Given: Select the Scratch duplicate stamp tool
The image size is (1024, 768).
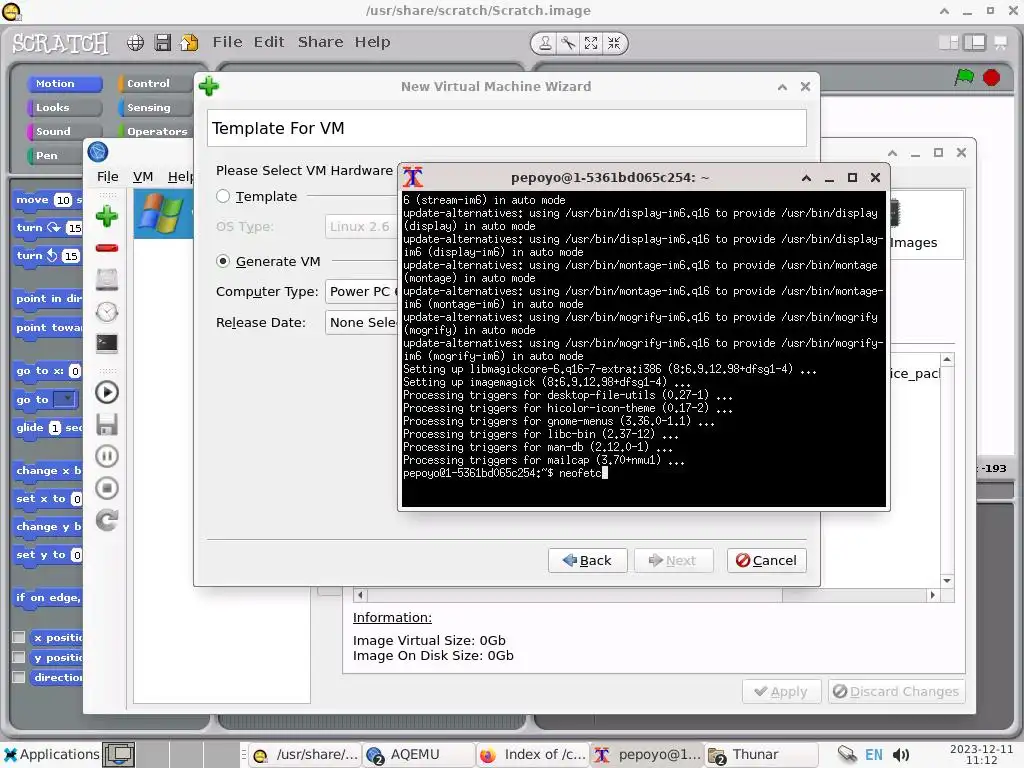Looking at the screenshot, I should tap(545, 43).
